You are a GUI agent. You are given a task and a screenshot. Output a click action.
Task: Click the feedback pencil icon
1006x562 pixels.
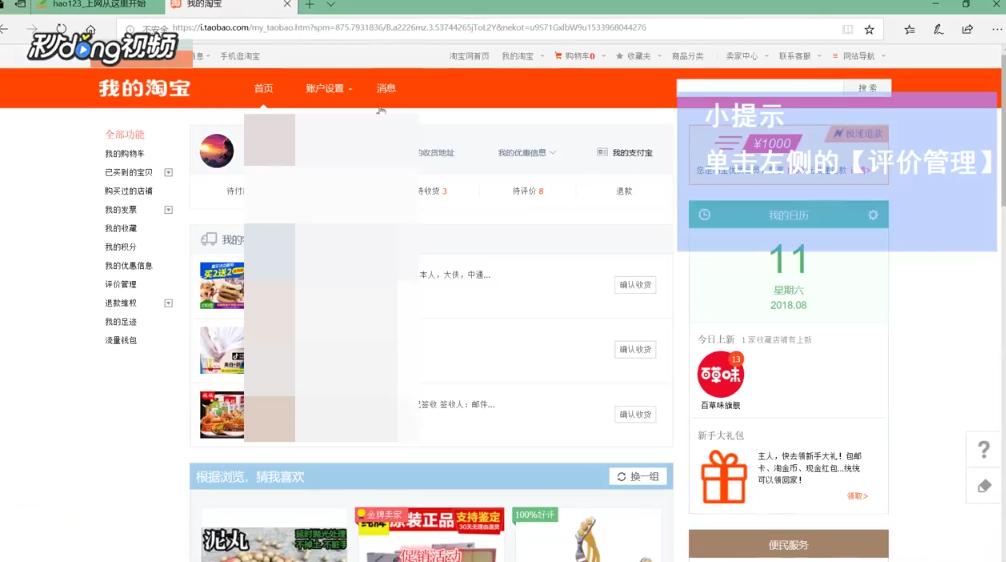(984, 486)
